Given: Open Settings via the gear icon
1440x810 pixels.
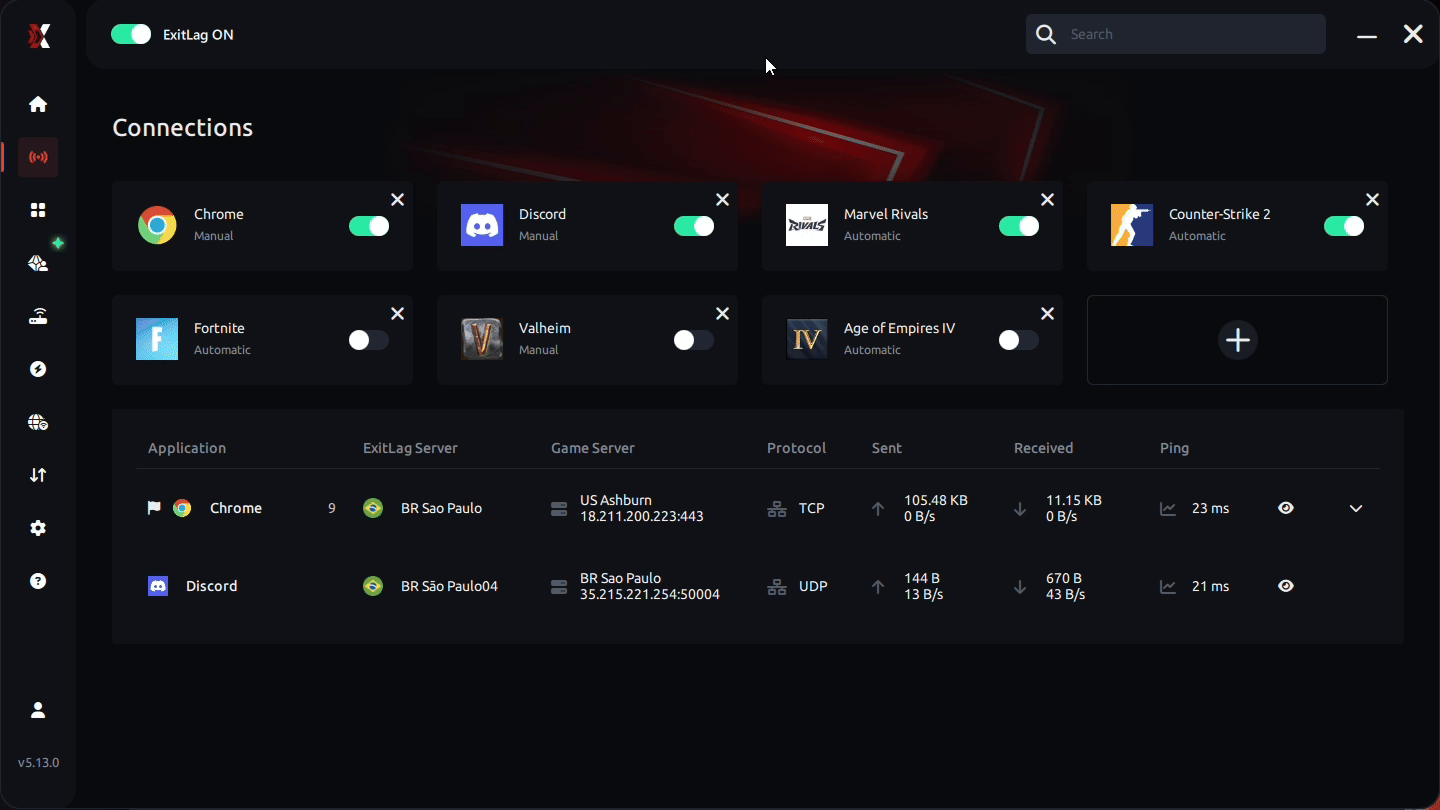Looking at the screenshot, I should click(x=38, y=528).
